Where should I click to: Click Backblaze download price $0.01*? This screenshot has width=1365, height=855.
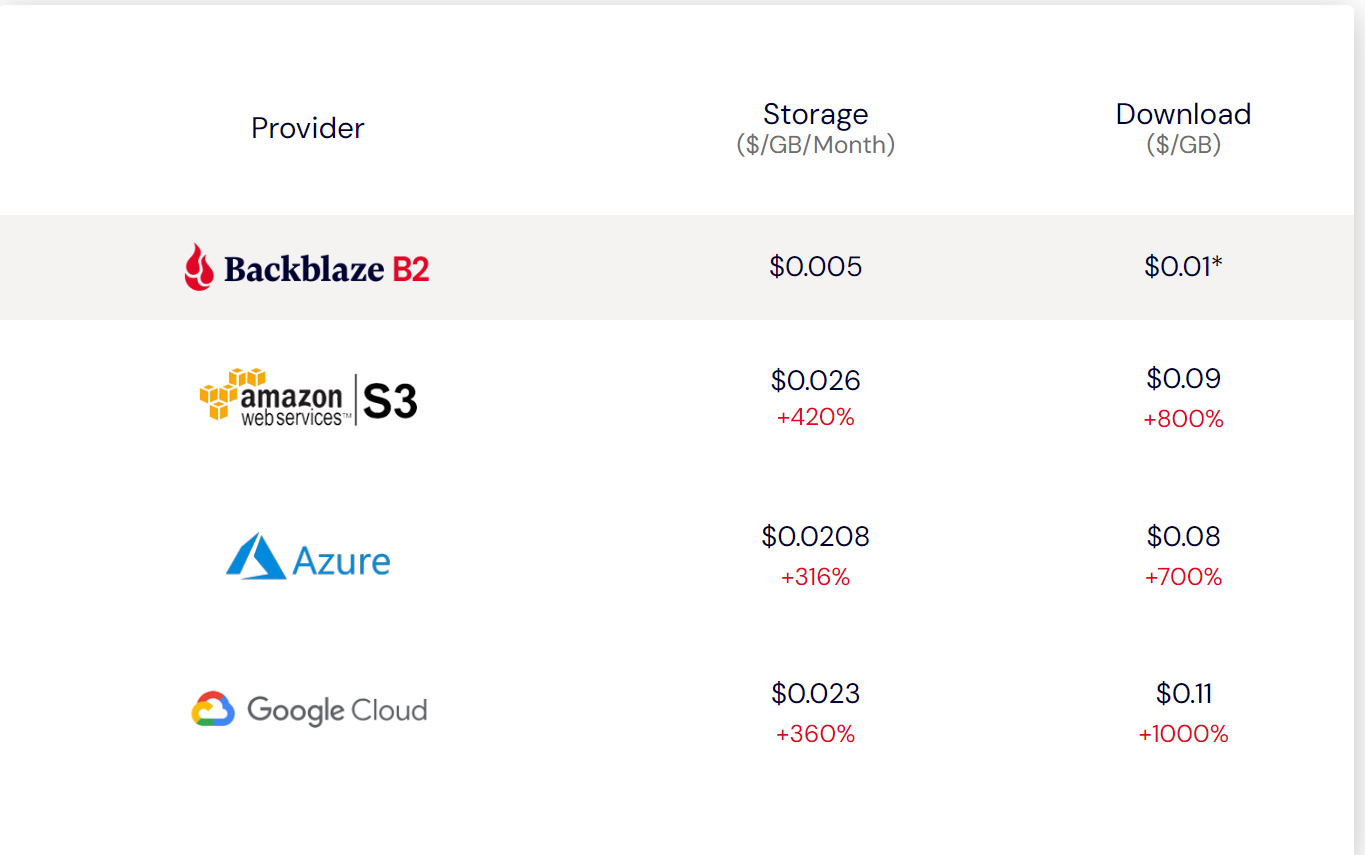[x=1184, y=266]
